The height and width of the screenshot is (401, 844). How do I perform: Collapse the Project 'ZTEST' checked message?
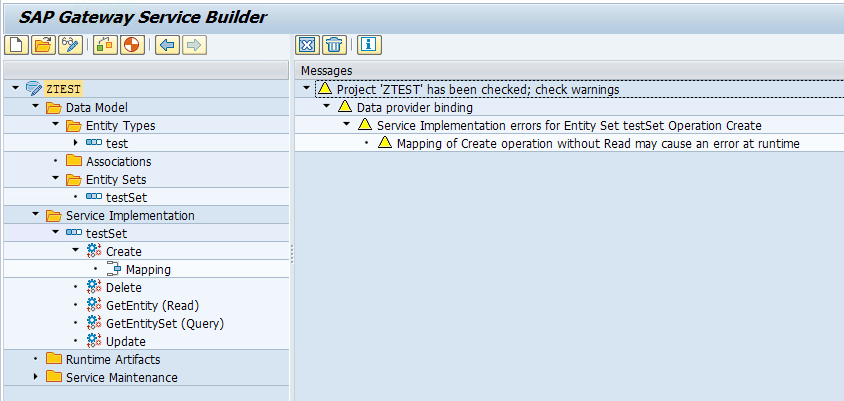(x=307, y=88)
